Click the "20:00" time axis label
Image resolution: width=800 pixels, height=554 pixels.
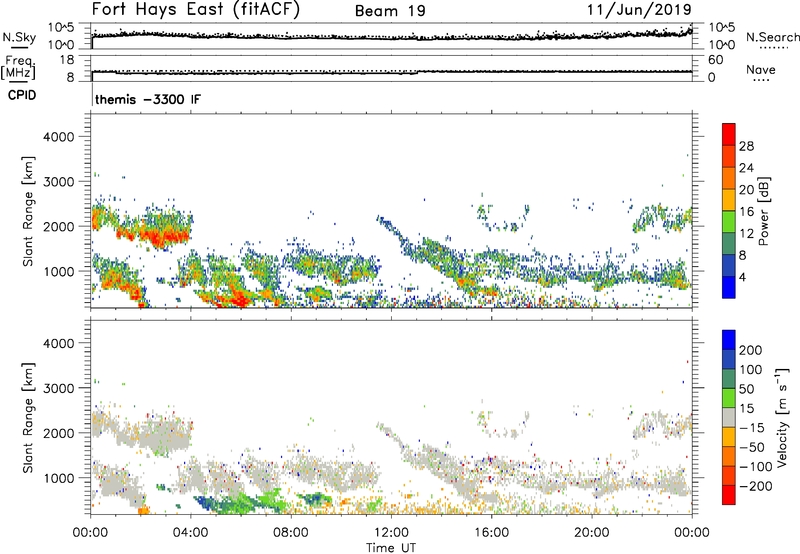592,533
